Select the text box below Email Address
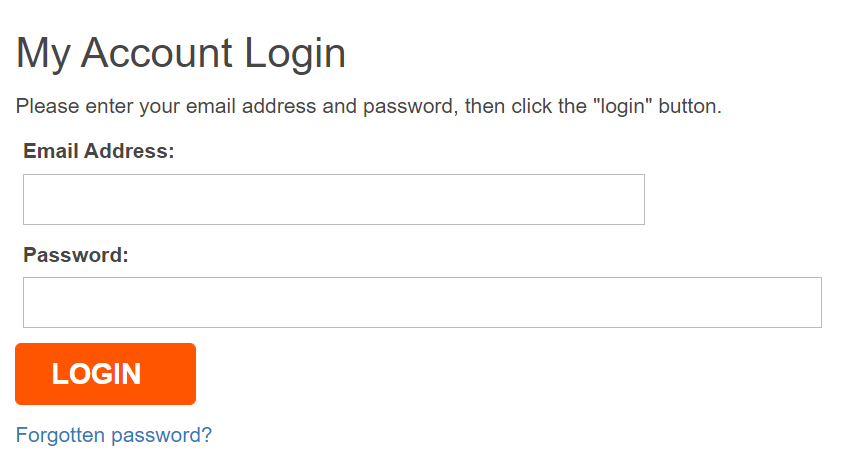Viewport: 852px width, 475px height. 334,199
